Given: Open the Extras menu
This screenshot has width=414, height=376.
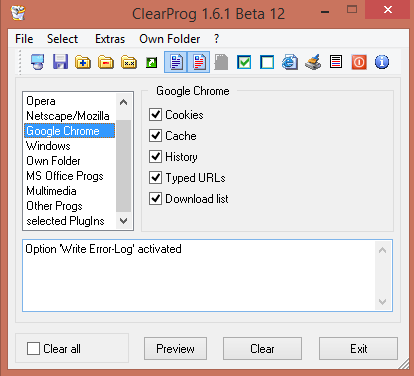Looking at the screenshot, I should click(110, 39).
